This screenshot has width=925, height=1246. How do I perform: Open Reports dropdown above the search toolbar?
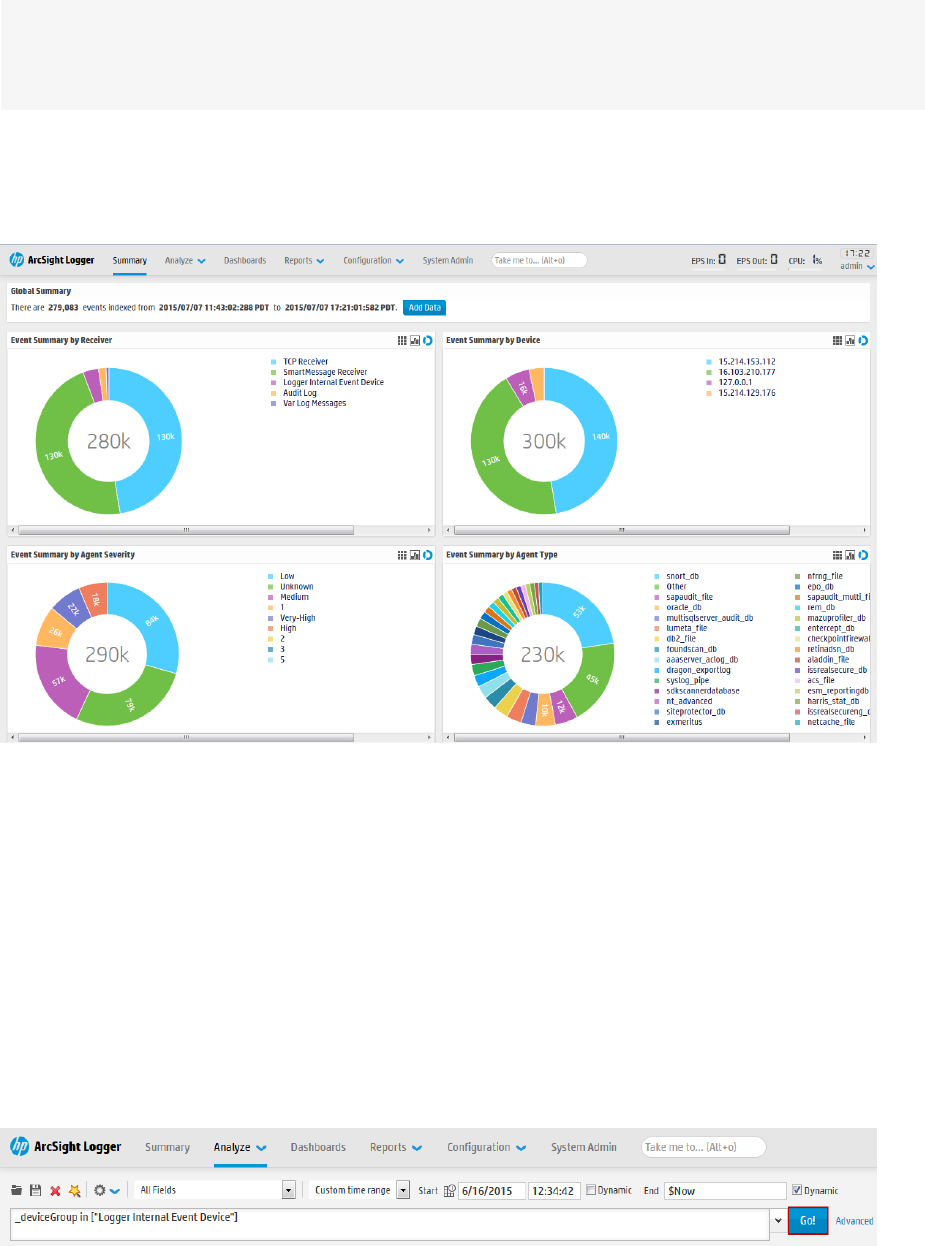pos(396,1147)
